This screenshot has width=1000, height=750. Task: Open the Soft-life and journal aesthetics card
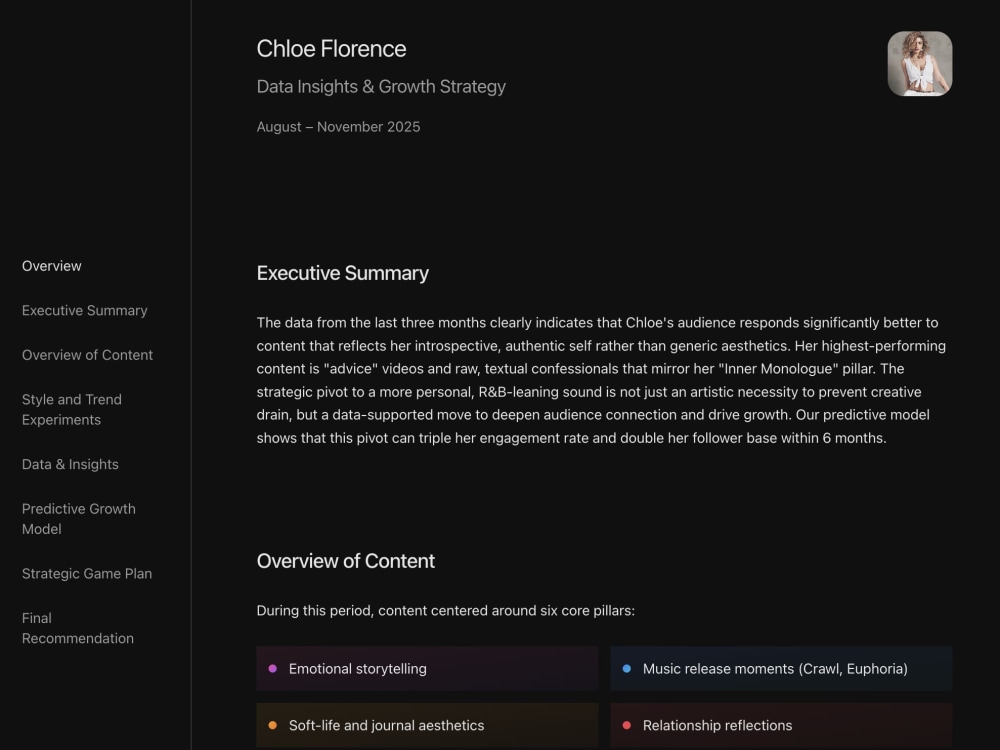coord(427,725)
